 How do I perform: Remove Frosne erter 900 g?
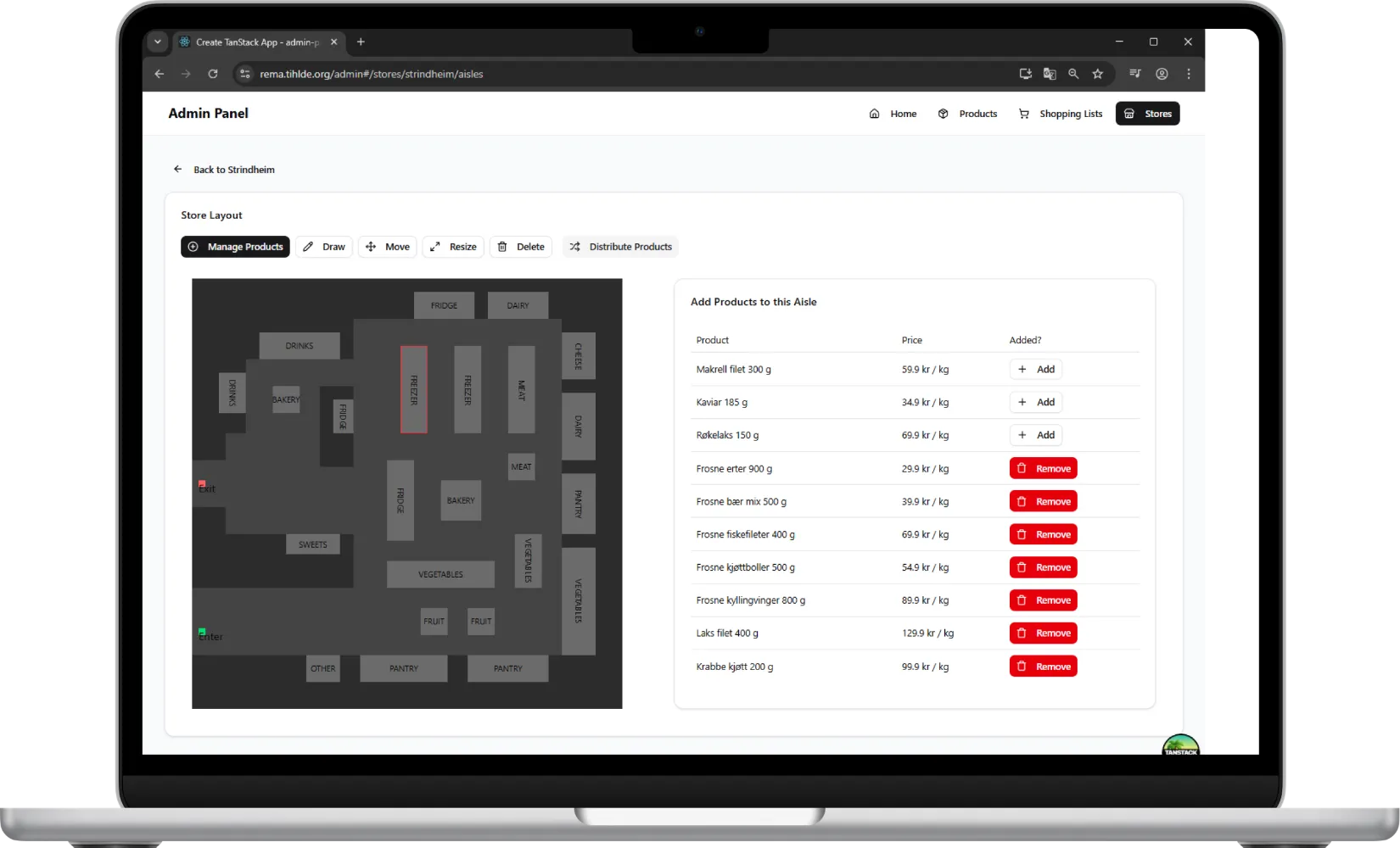coord(1044,468)
